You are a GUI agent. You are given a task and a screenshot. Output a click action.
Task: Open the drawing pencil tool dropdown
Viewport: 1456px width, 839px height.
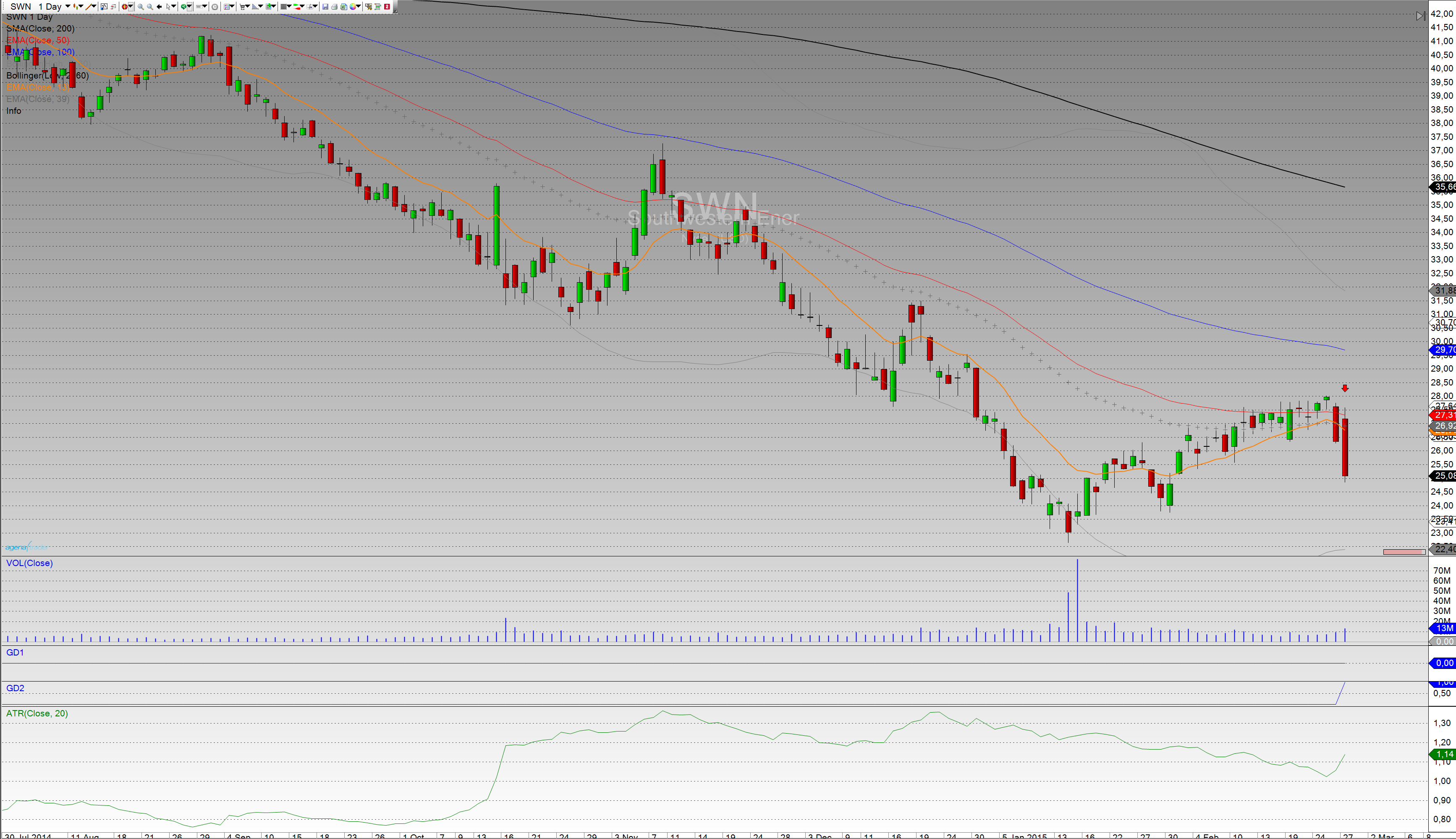tap(94, 6)
